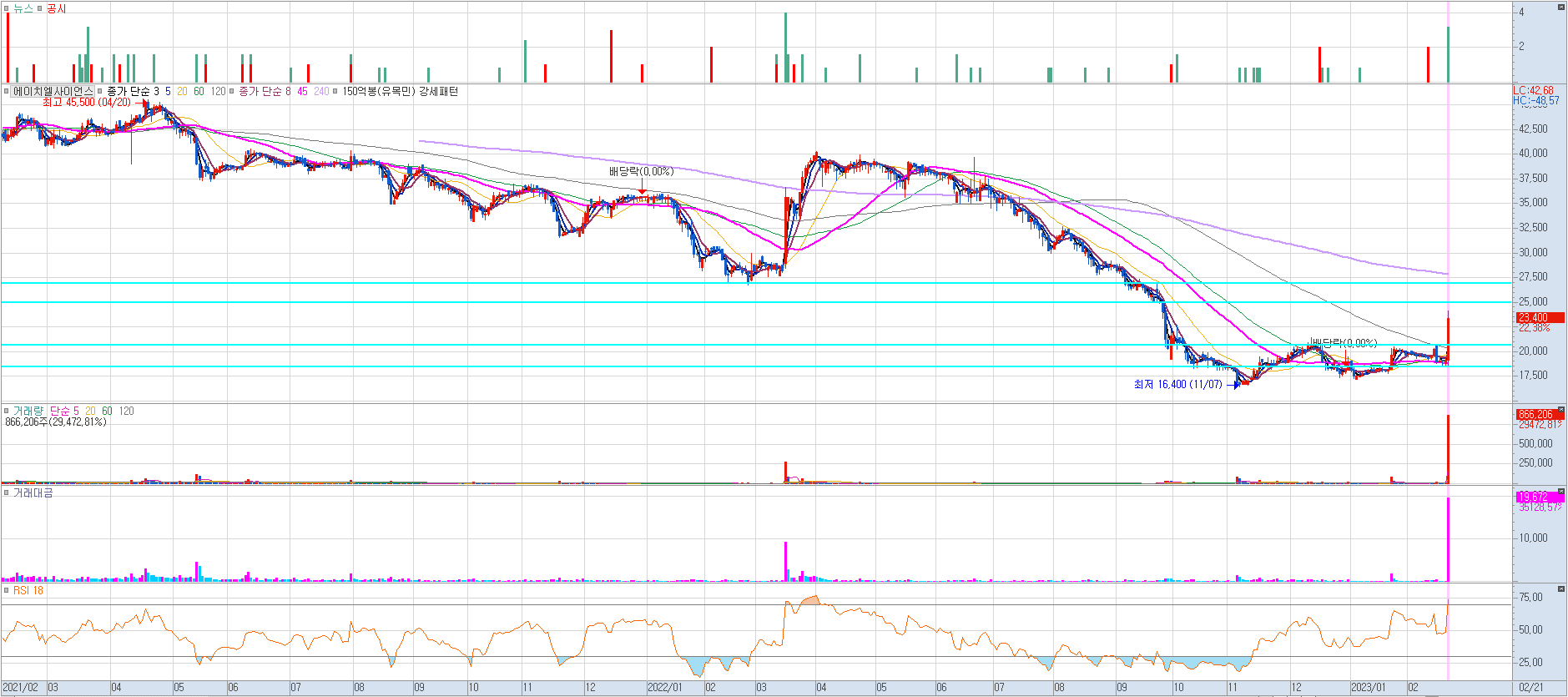Click the square marker beside 뉴스
Viewport: 1568px width, 697px height.
coord(7,8)
